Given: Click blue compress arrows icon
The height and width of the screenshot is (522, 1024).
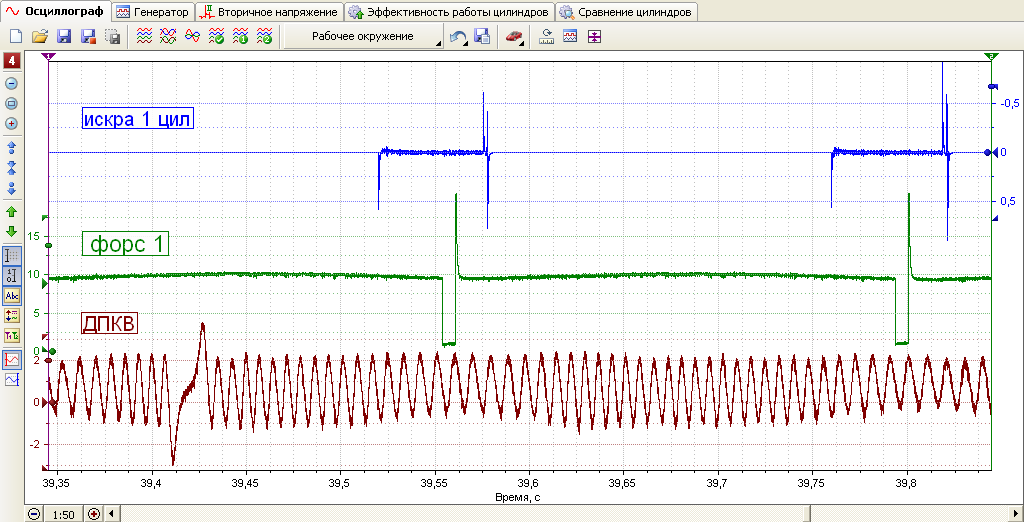Looking at the screenshot, I should click(11, 168).
